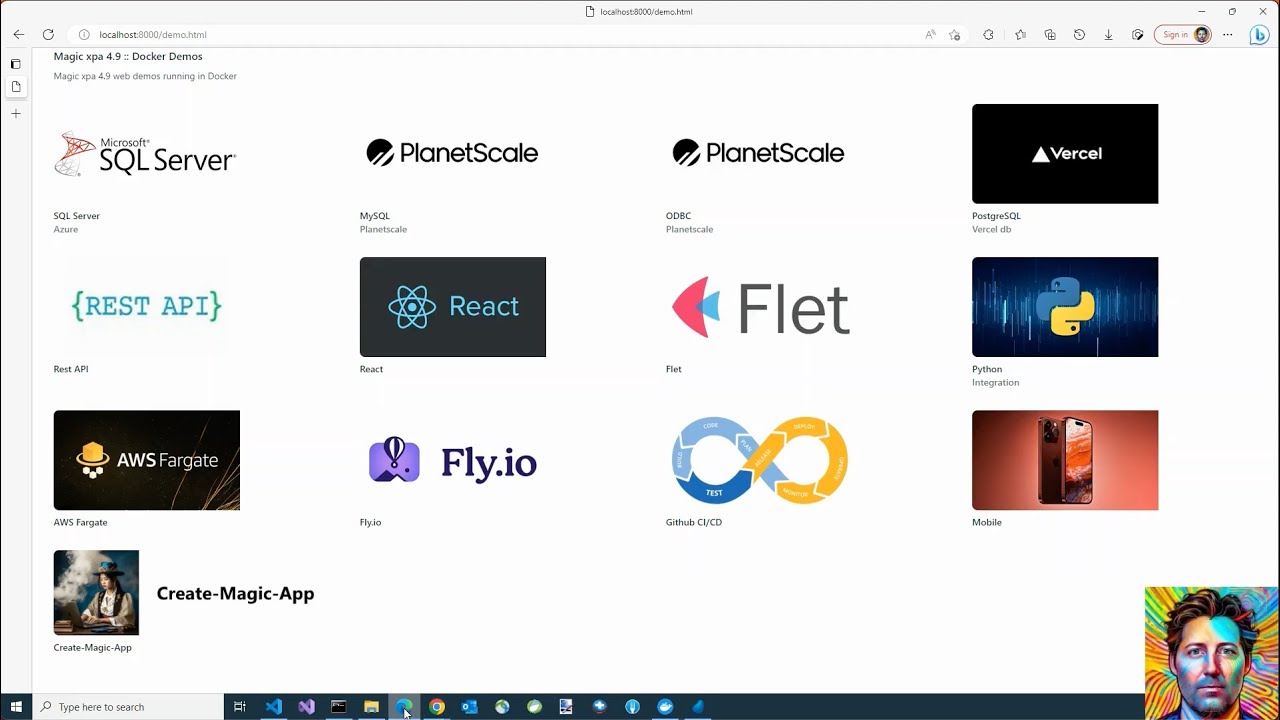Open the REST API demo image
1280x720 pixels.
click(x=146, y=306)
